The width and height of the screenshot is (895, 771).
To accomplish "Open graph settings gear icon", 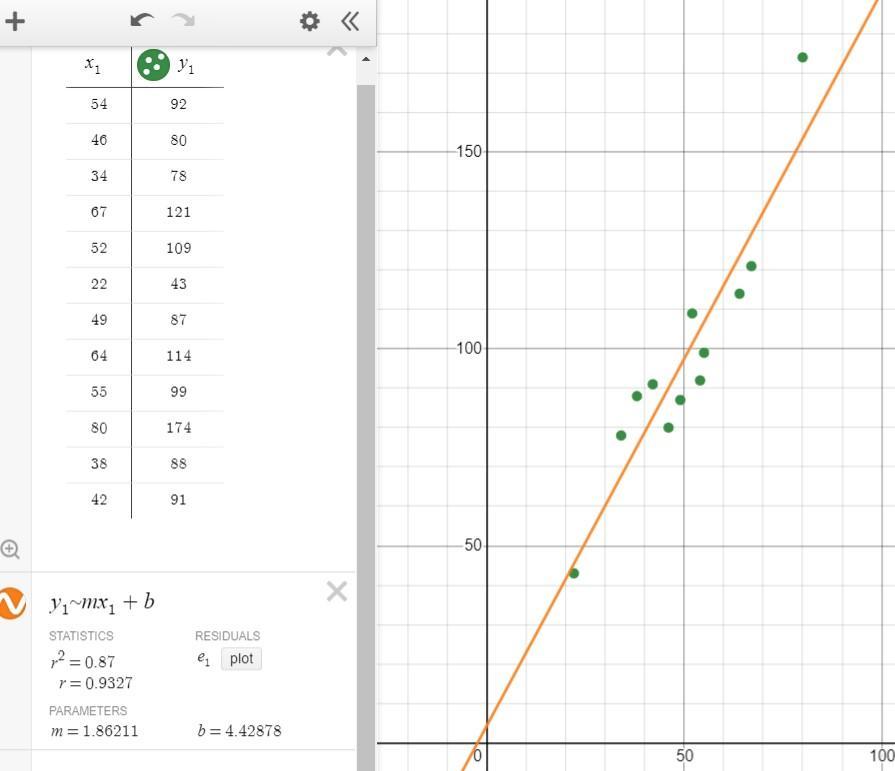I will (309, 22).
